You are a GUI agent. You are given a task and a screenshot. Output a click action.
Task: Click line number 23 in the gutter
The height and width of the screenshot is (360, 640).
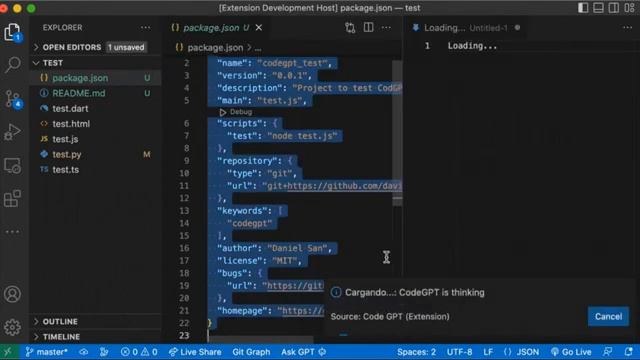184,336
